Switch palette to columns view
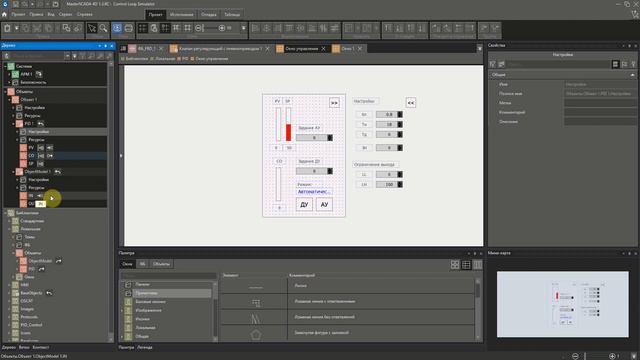 (x=478, y=264)
